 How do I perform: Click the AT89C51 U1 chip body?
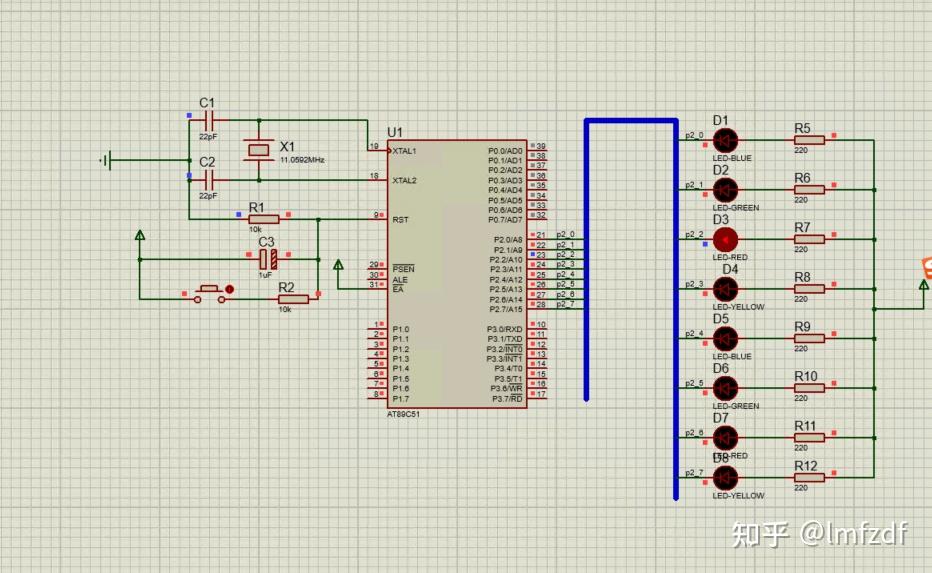[x=456, y=274]
